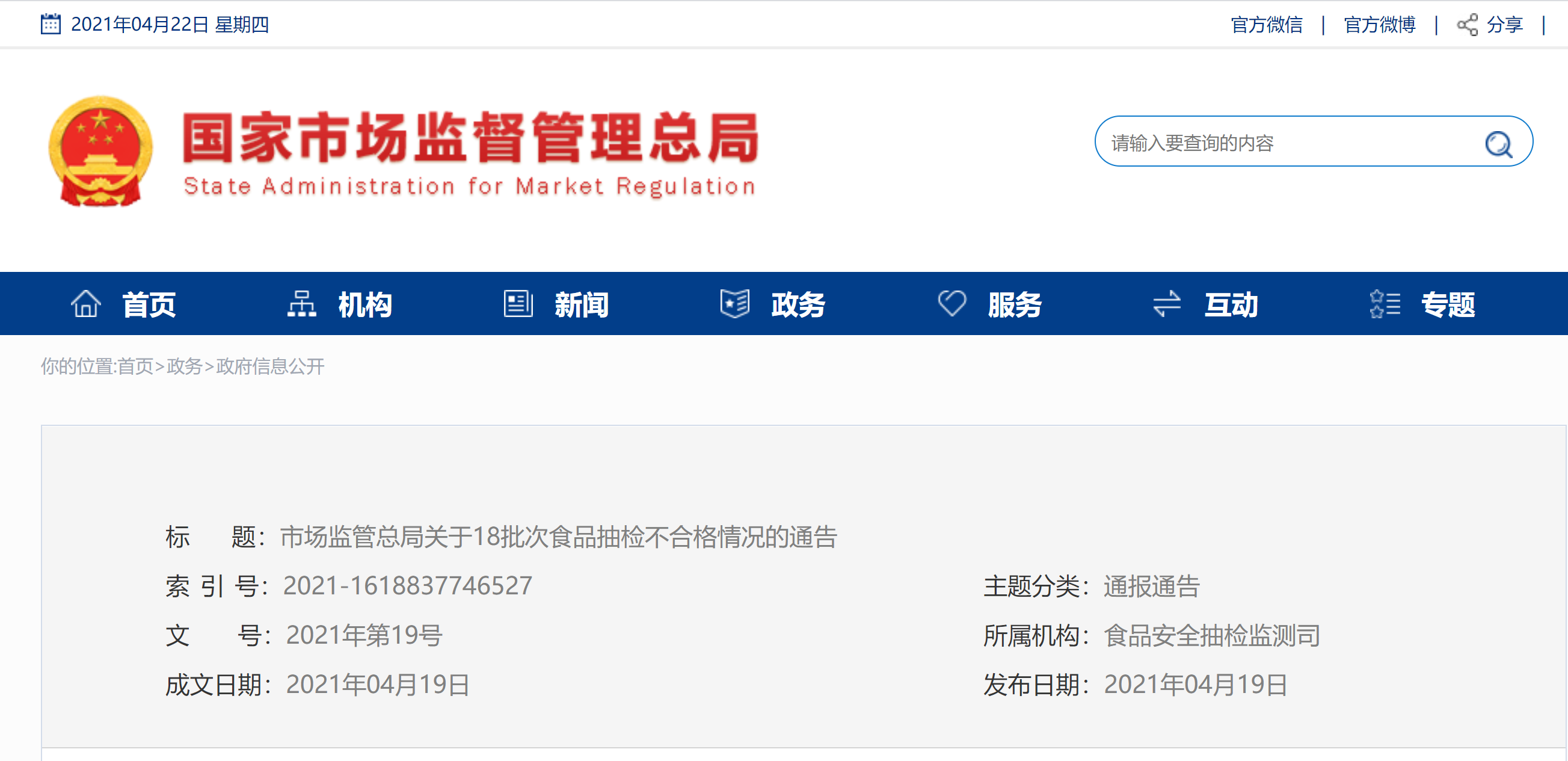Go to 政务 in the breadcrumb
The image size is (1568, 761).
click(x=185, y=366)
